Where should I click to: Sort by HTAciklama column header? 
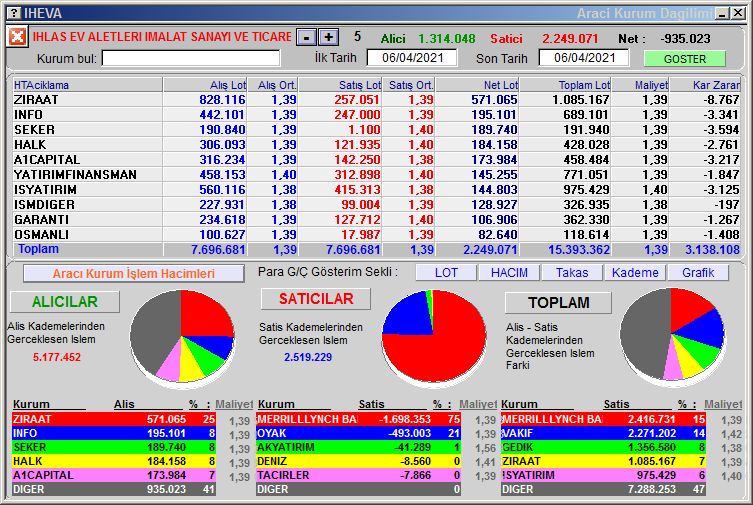point(88,85)
